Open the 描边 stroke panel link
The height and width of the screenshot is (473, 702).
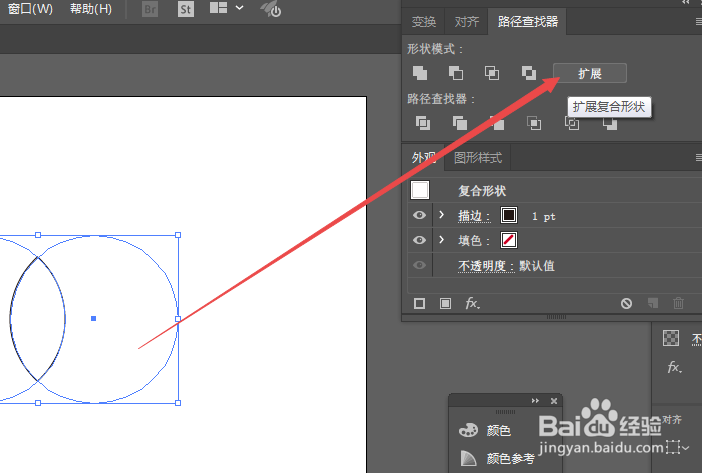[x=474, y=216]
